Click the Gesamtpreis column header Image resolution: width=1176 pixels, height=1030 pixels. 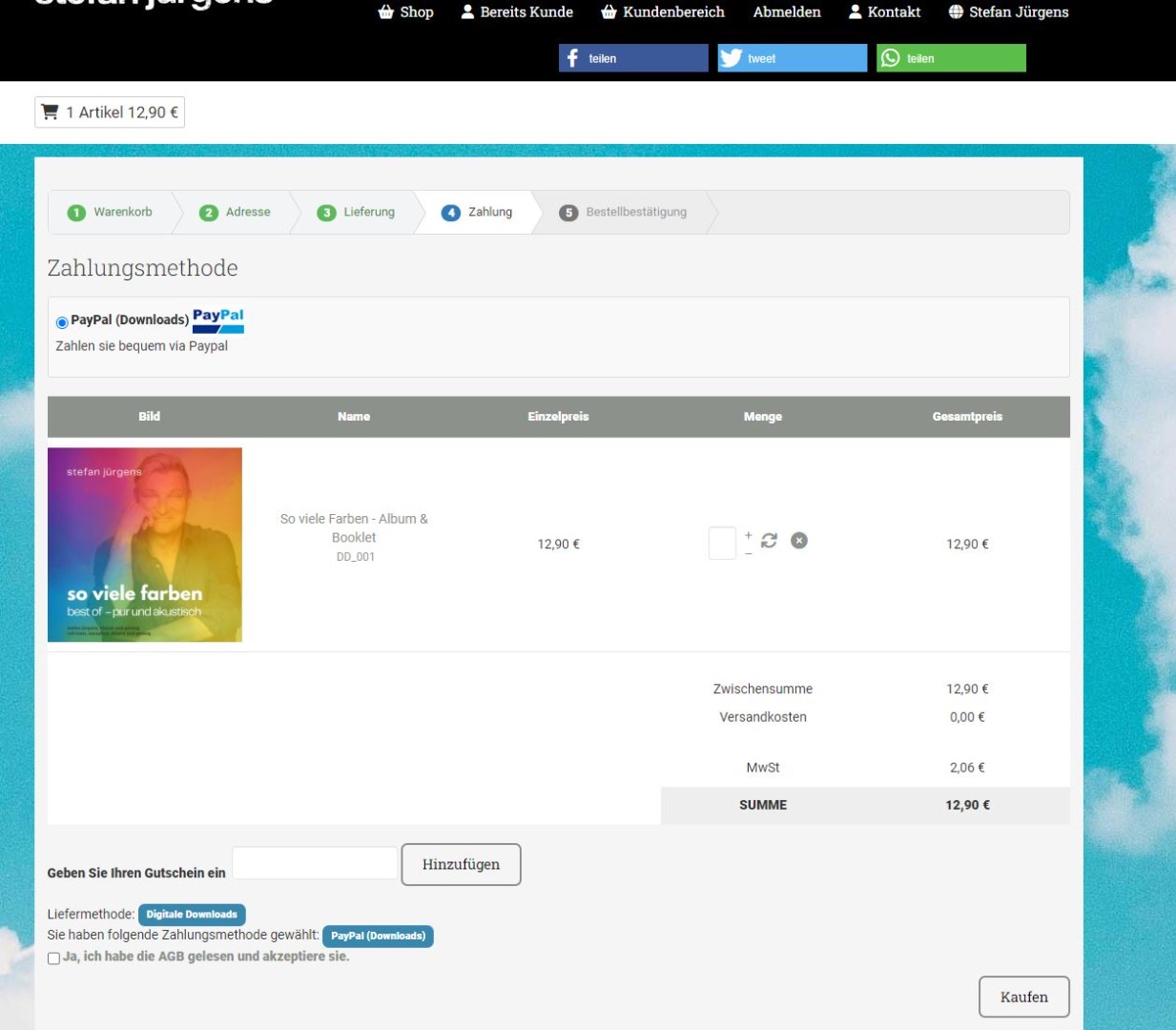coord(967,417)
